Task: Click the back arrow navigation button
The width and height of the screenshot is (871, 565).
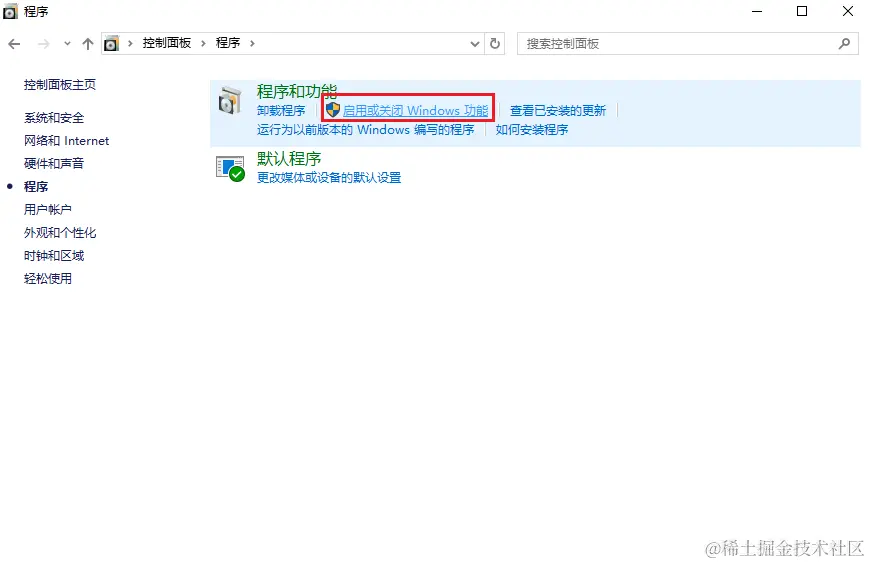Action: [14, 44]
